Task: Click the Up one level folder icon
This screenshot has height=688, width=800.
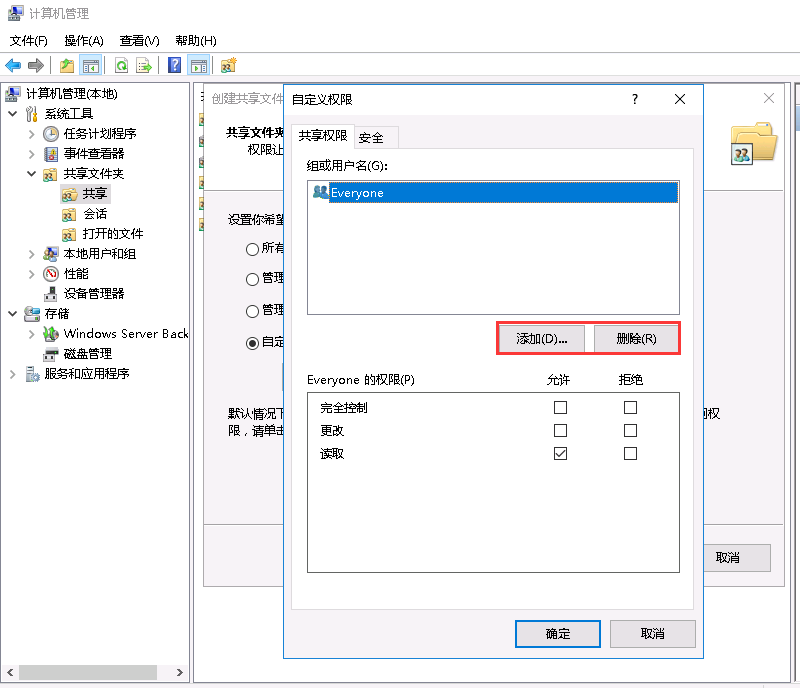Action: point(67,66)
